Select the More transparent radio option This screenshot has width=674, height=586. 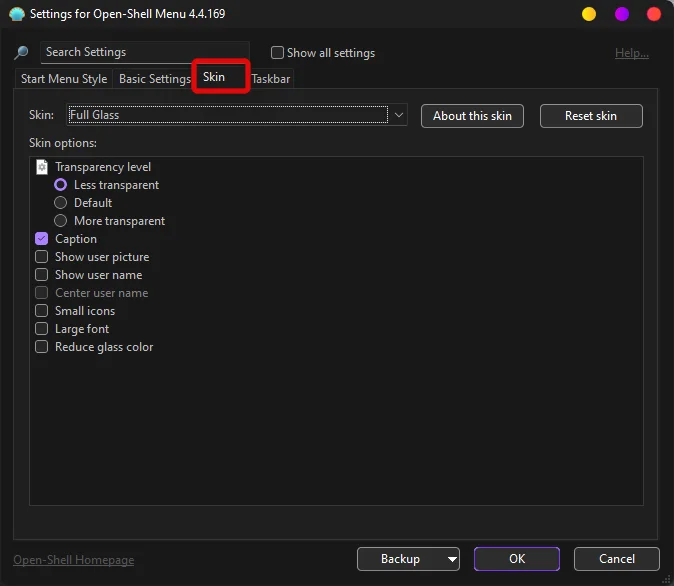click(x=61, y=221)
